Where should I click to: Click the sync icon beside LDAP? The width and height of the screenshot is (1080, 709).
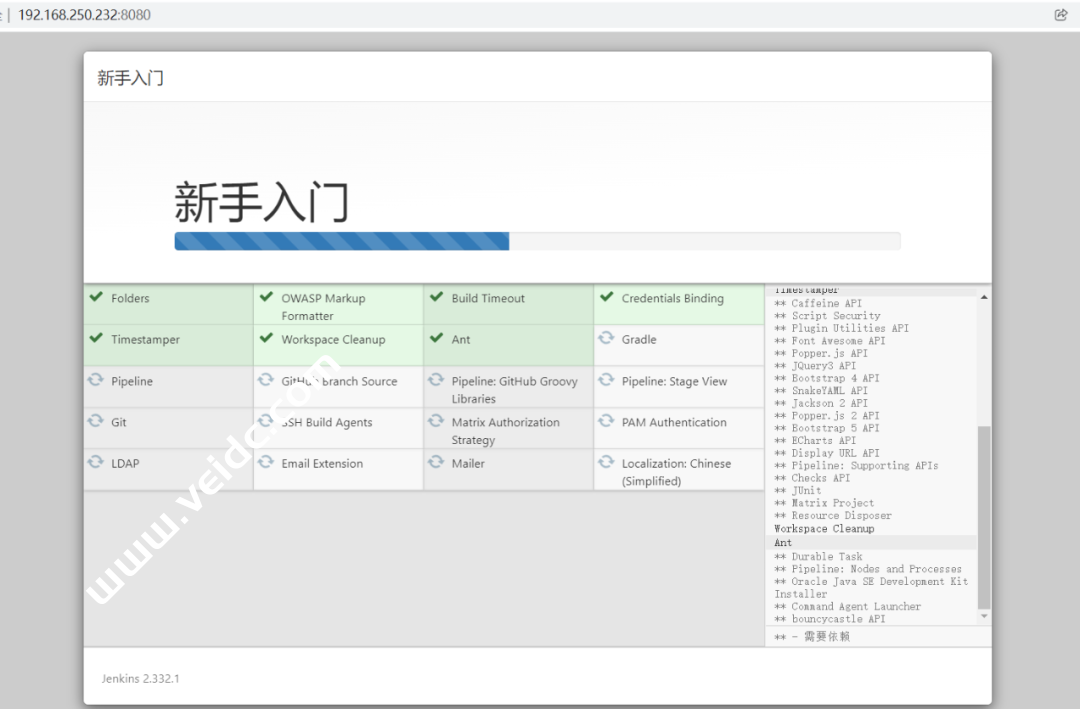pyautogui.click(x=96, y=462)
